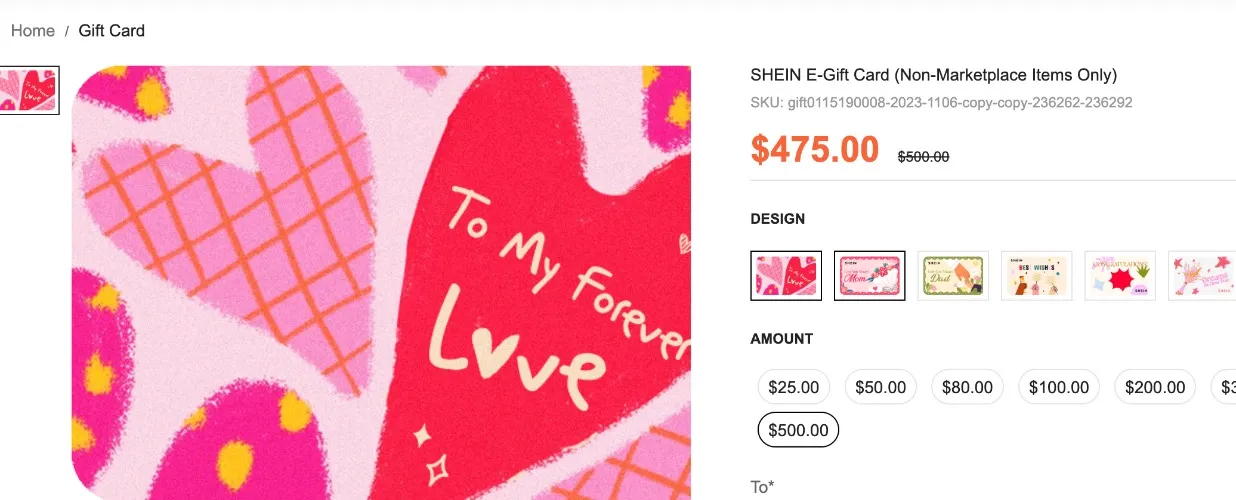Click the product SKU text
1236x500 pixels.
click(941, 102)
